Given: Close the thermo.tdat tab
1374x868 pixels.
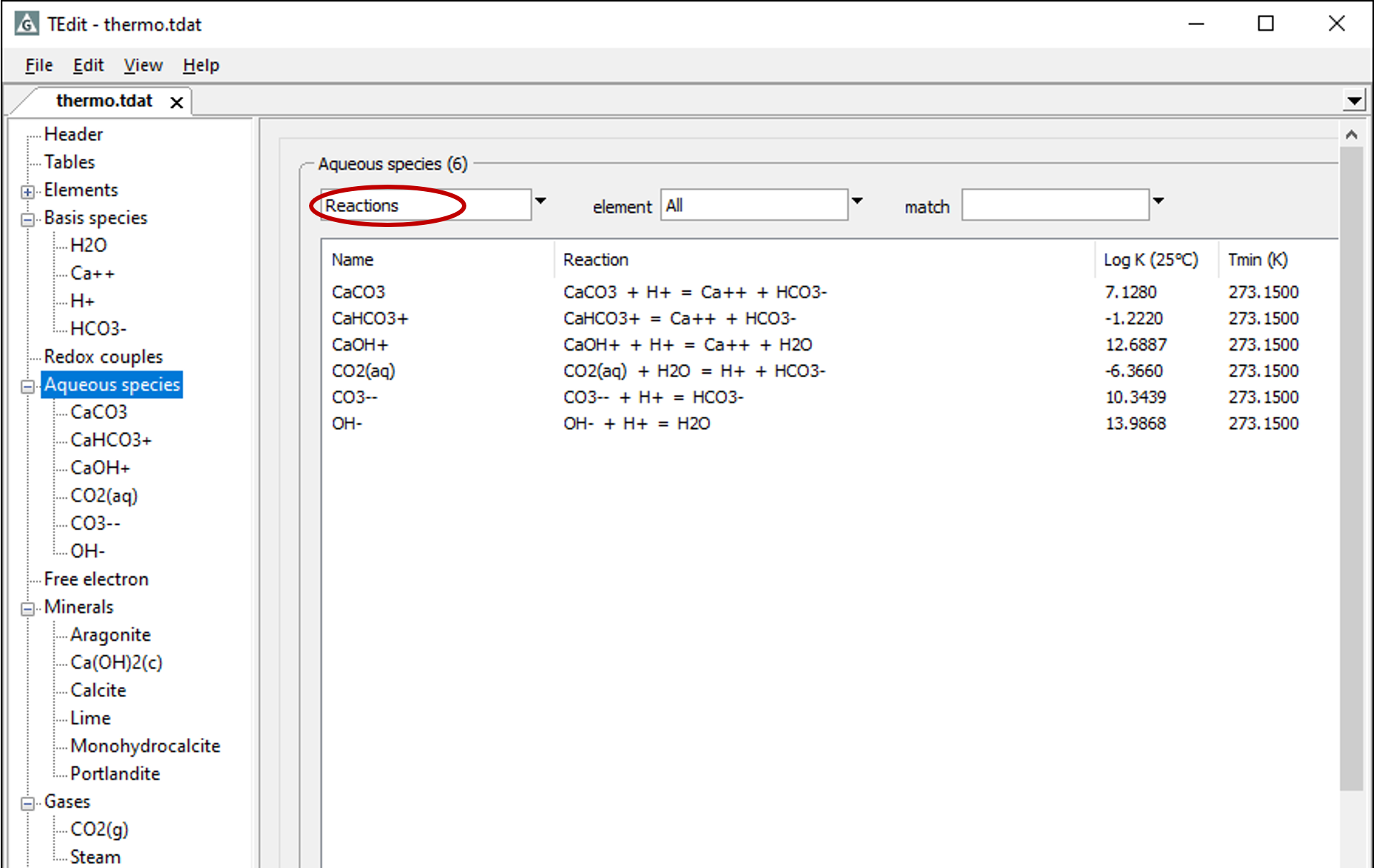Looking at the screenshot, I should click(176, 103).
